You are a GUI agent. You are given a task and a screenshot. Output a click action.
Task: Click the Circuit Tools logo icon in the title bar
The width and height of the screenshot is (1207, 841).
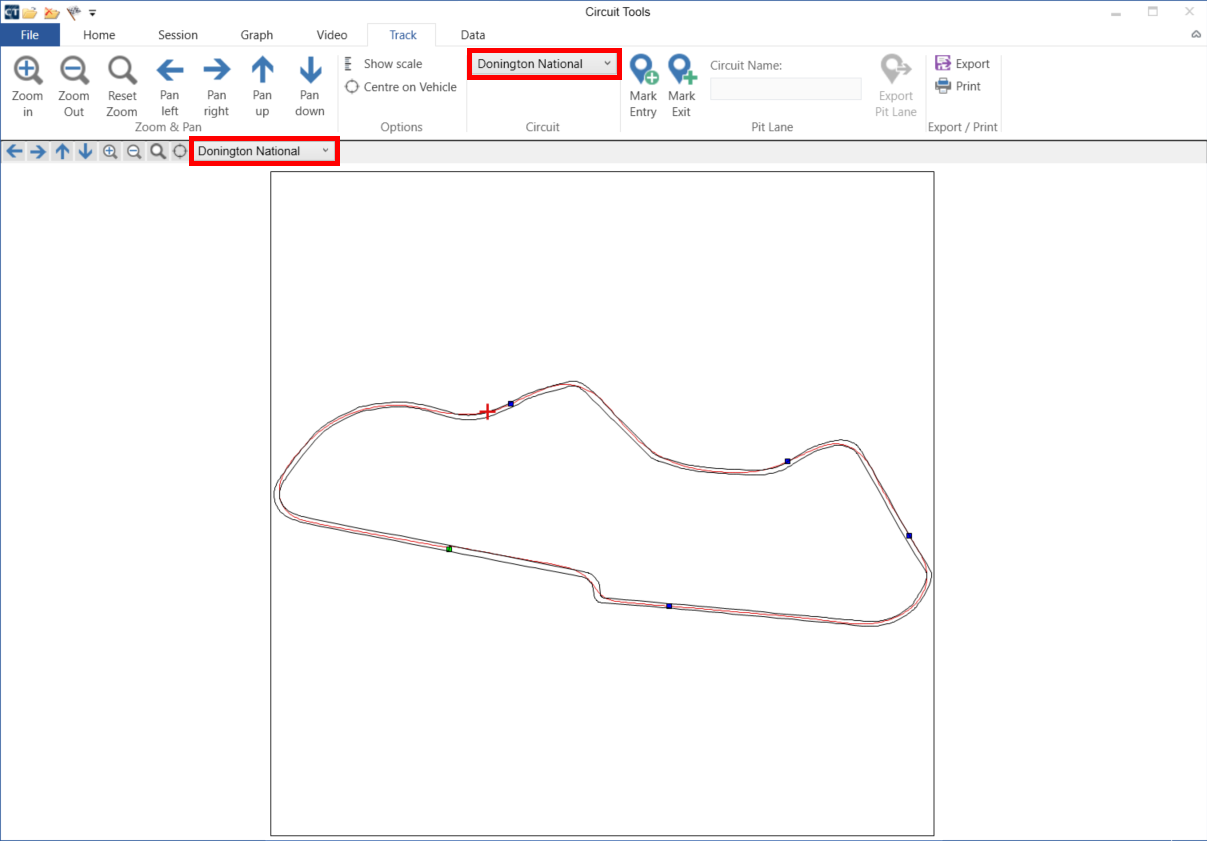point(11,12)
